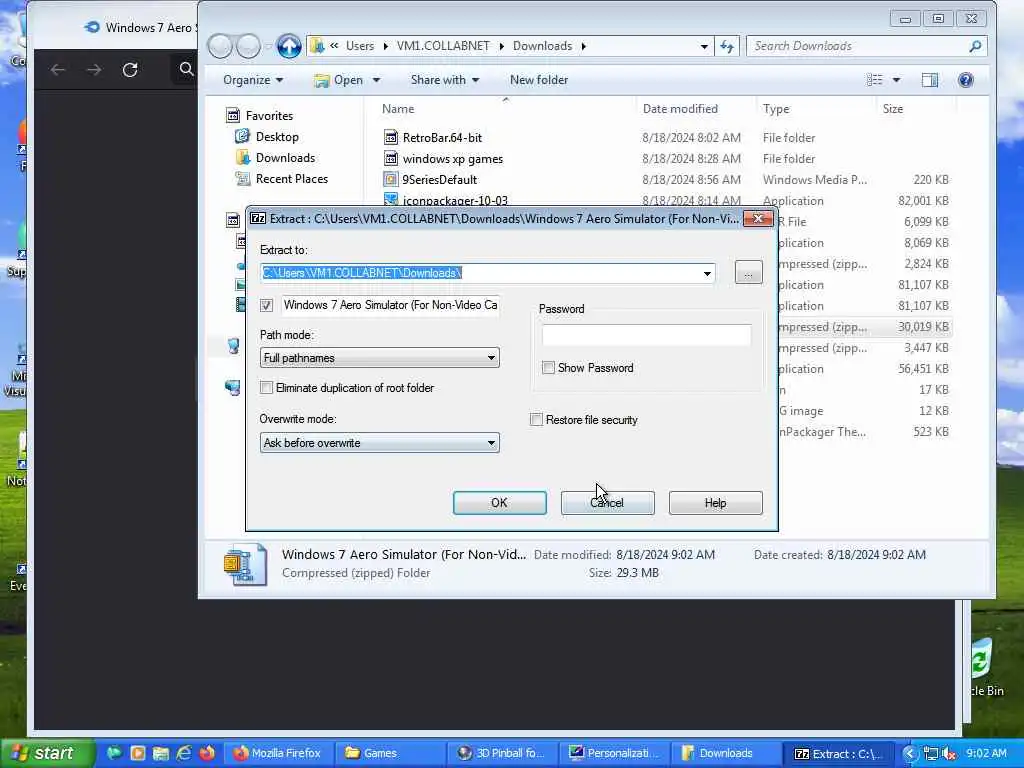Open Help in extract dialog
Viewport: 1024px width, 768px height.
716,503
